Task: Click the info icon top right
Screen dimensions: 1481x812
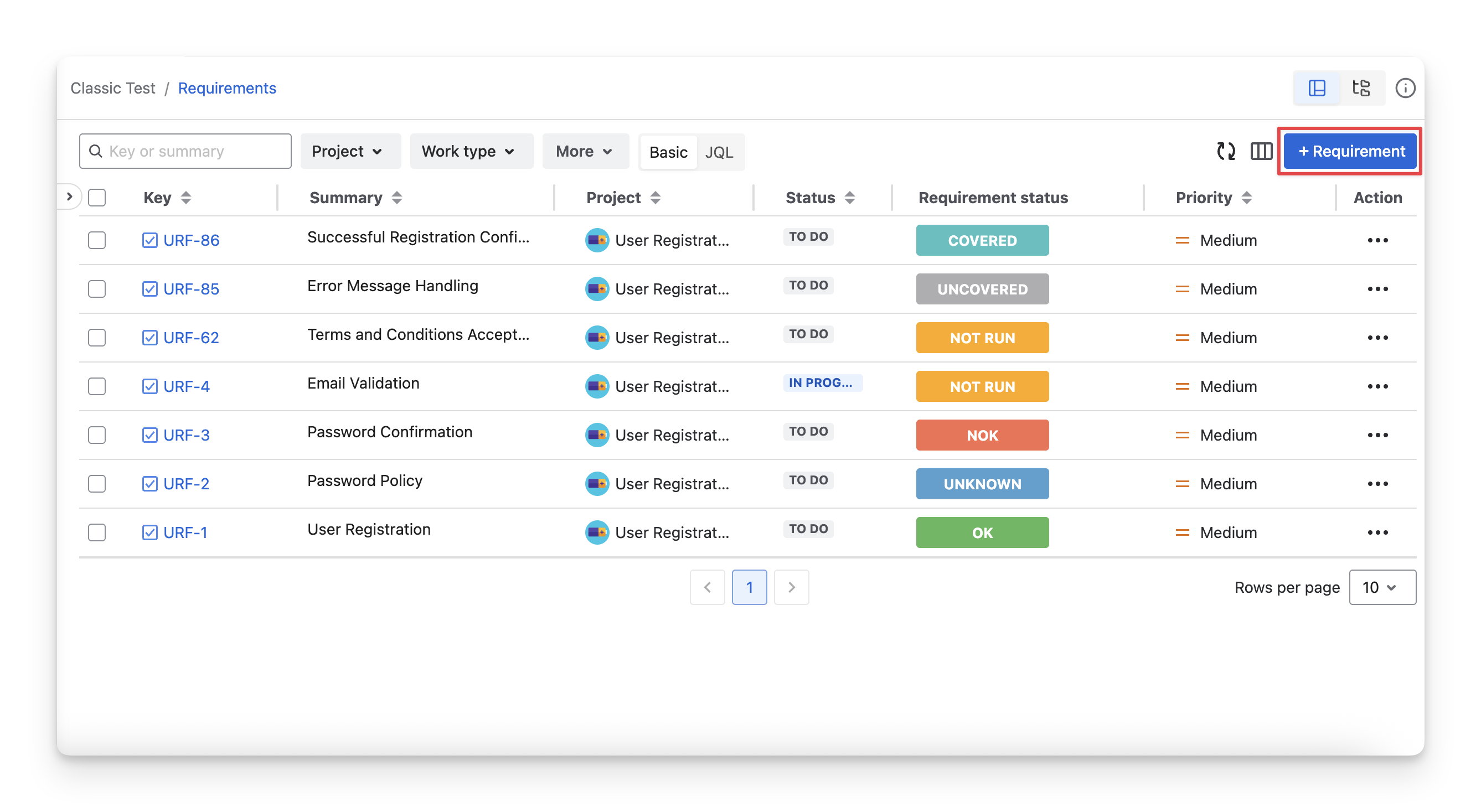Action: (x=1405, y=88)
